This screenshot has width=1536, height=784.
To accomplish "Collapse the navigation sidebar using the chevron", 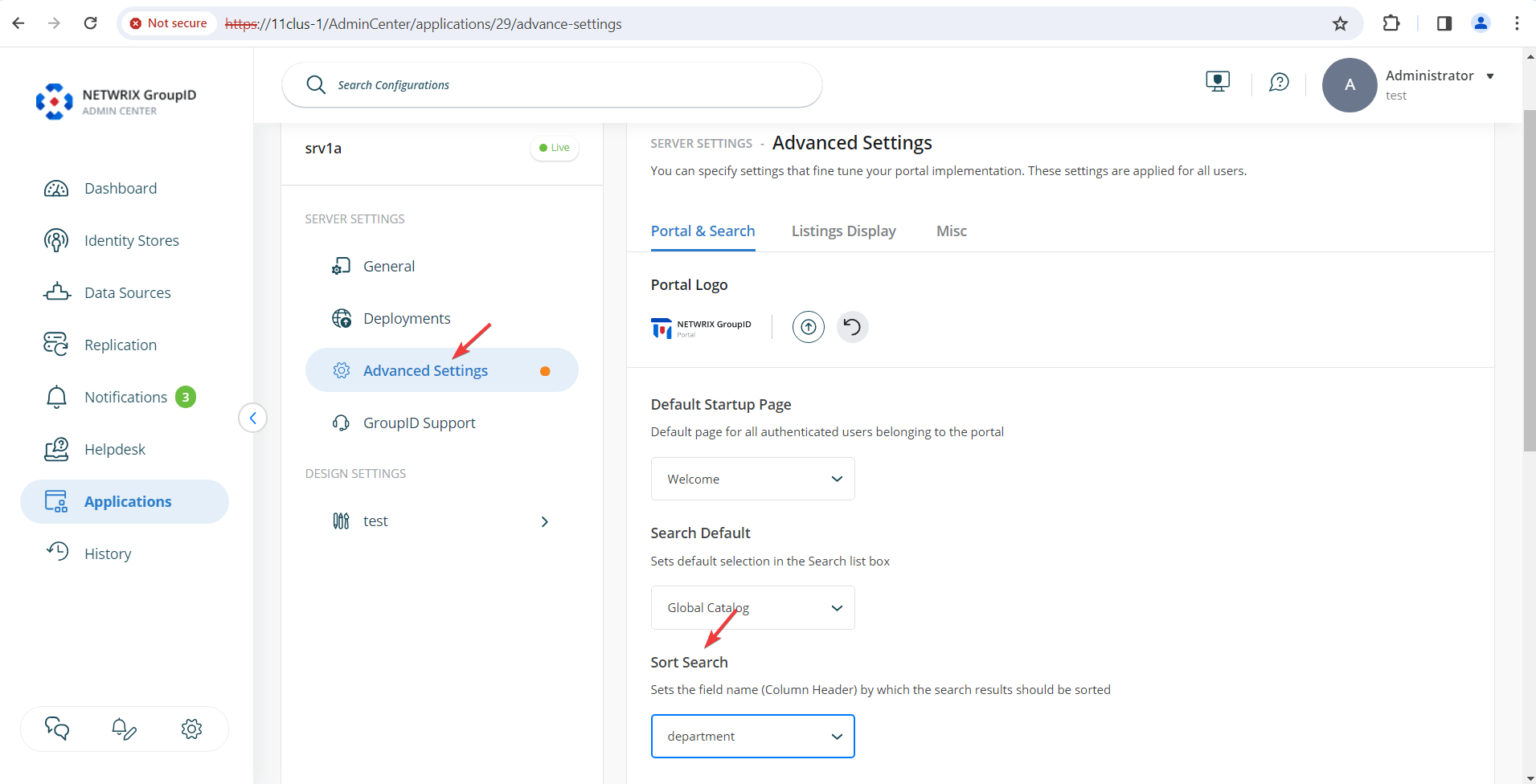I will (252, 418).
